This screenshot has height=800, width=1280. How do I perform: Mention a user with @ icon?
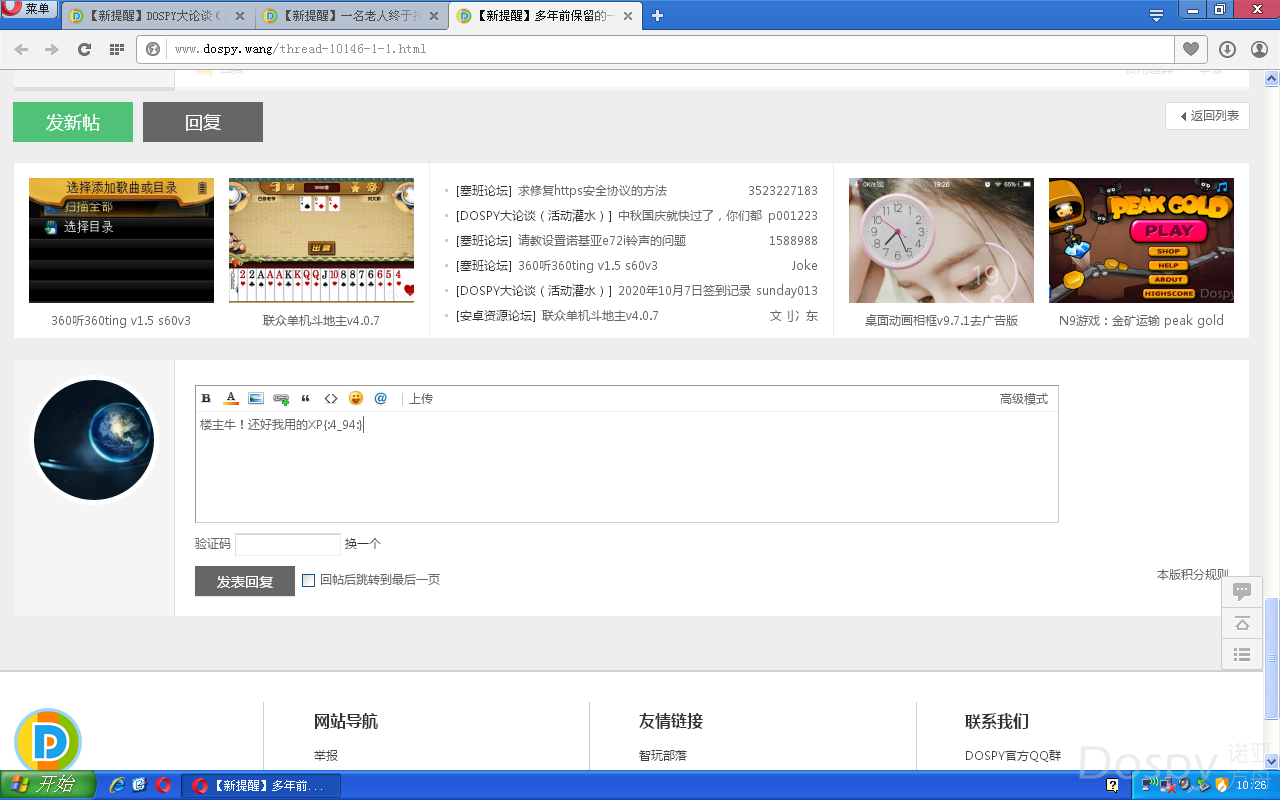381,399
